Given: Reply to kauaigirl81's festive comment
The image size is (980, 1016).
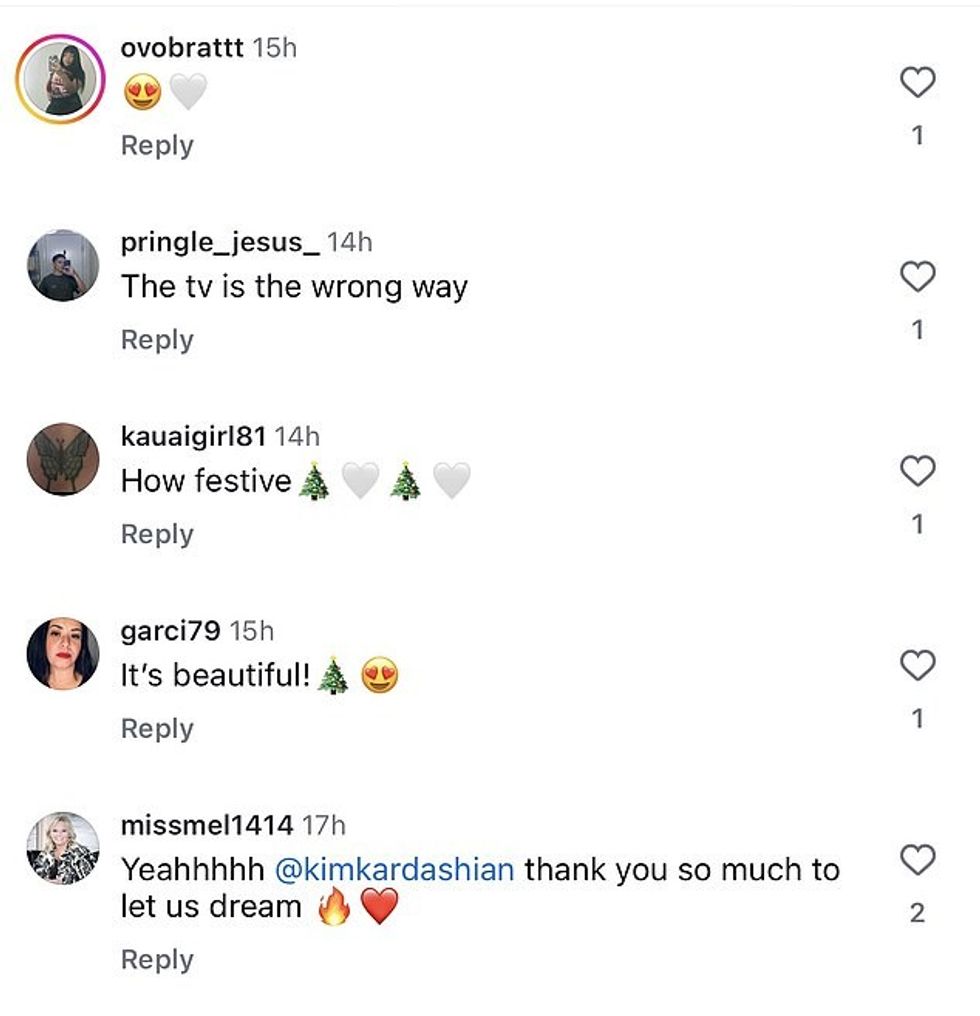Looking at the screenshot, I should 157,534.
